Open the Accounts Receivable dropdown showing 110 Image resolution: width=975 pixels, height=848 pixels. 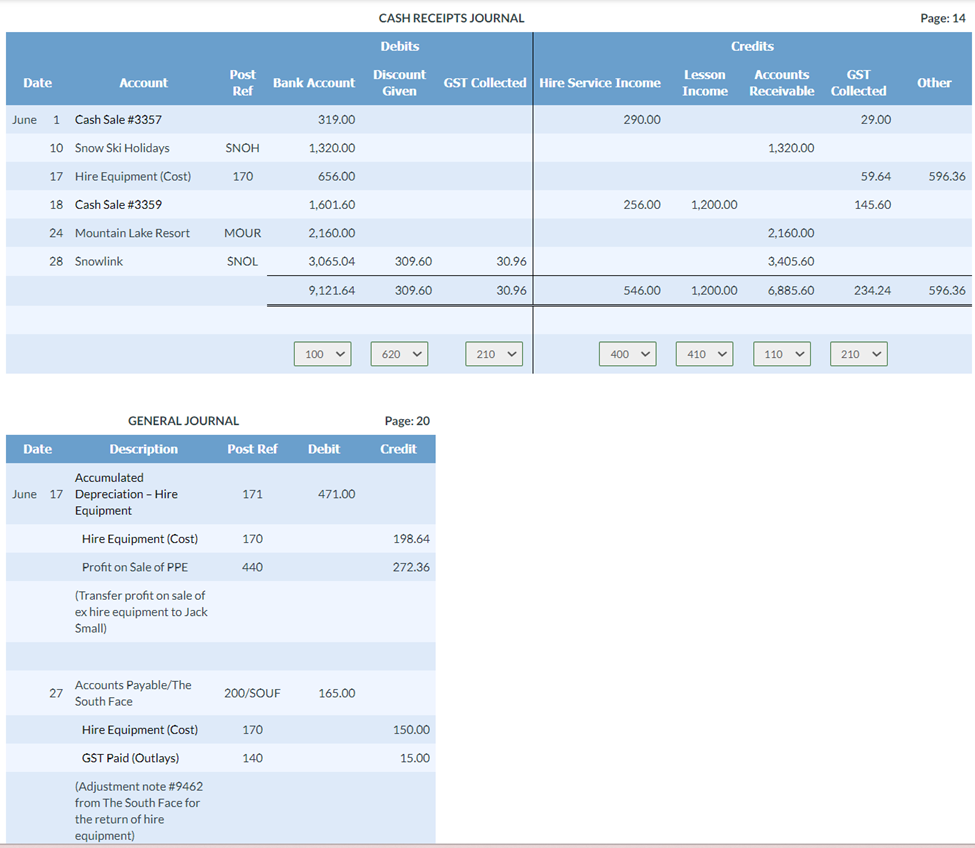(x=781, y=353)
